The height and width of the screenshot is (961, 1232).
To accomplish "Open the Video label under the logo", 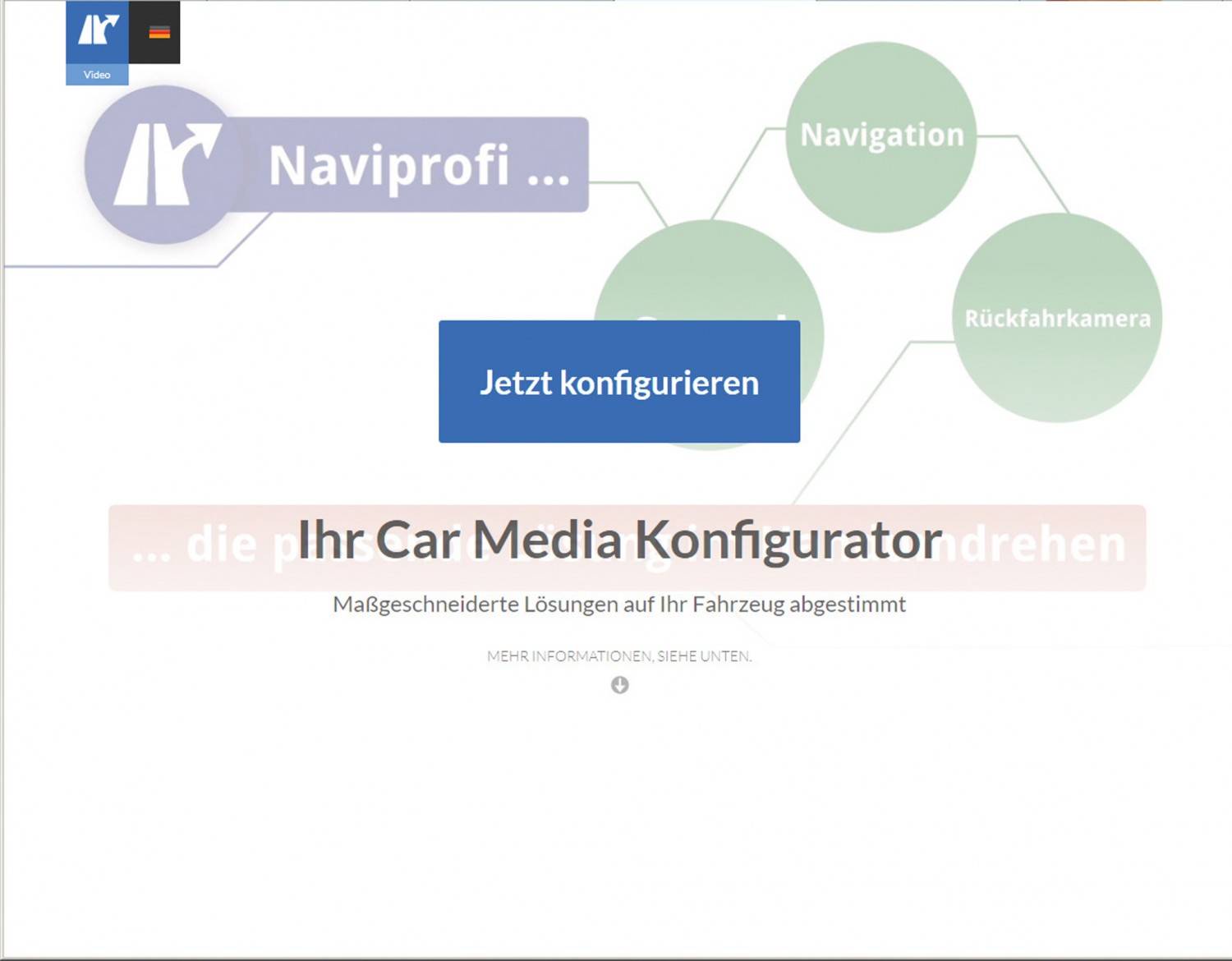I will point(97,75).
